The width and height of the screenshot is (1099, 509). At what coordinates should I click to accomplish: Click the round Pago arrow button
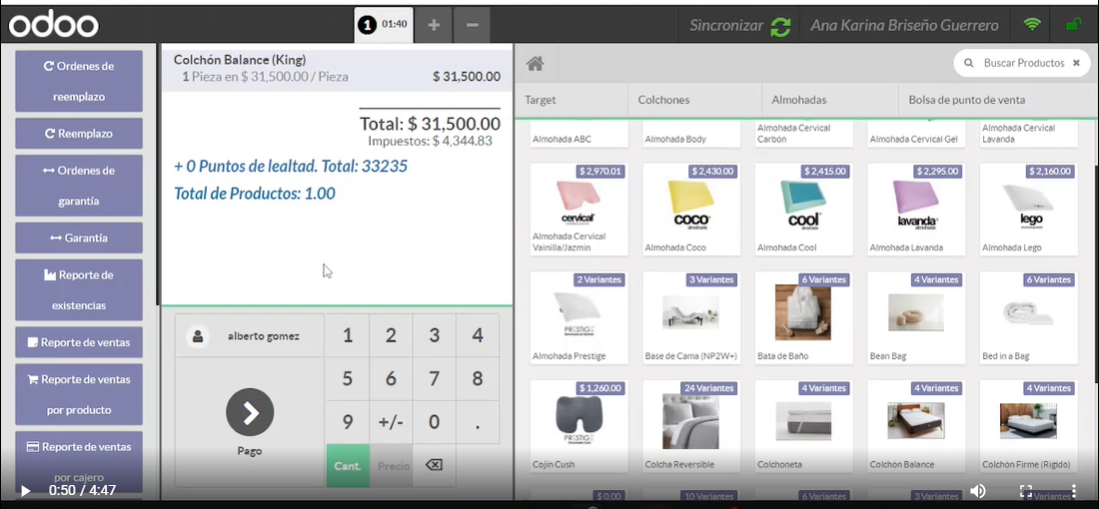click(250, 412)
